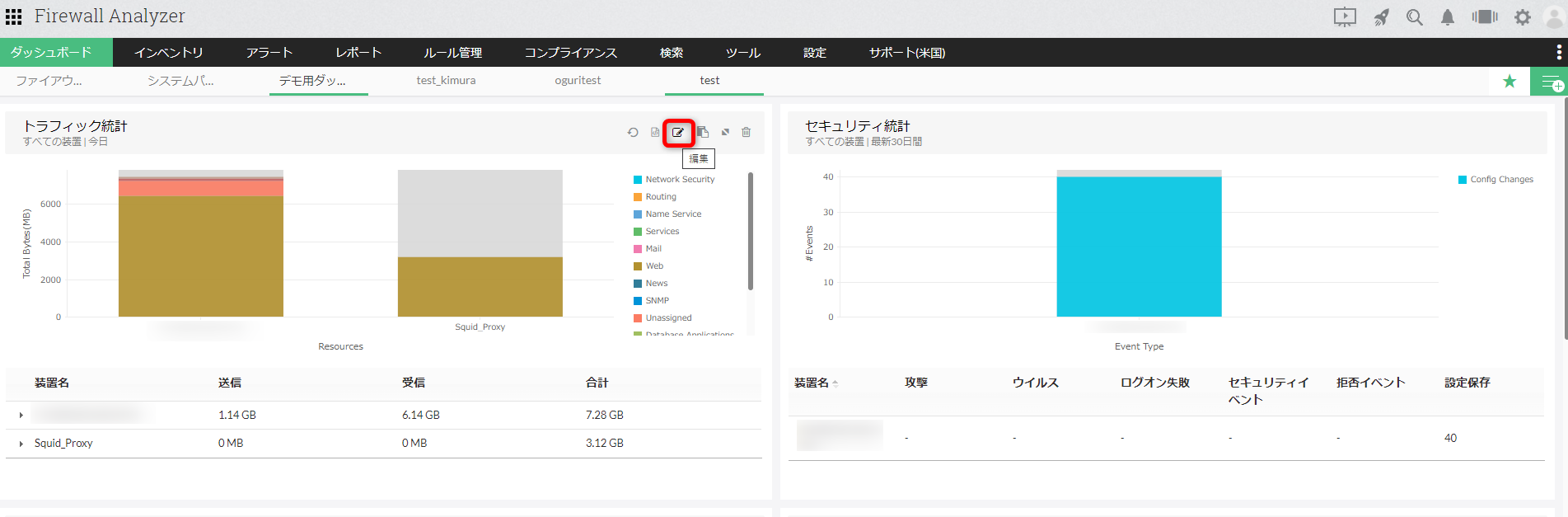Sort security table by 装置名 header
This screenshot has height=517, width=1568.
click(x=812, y=383)
